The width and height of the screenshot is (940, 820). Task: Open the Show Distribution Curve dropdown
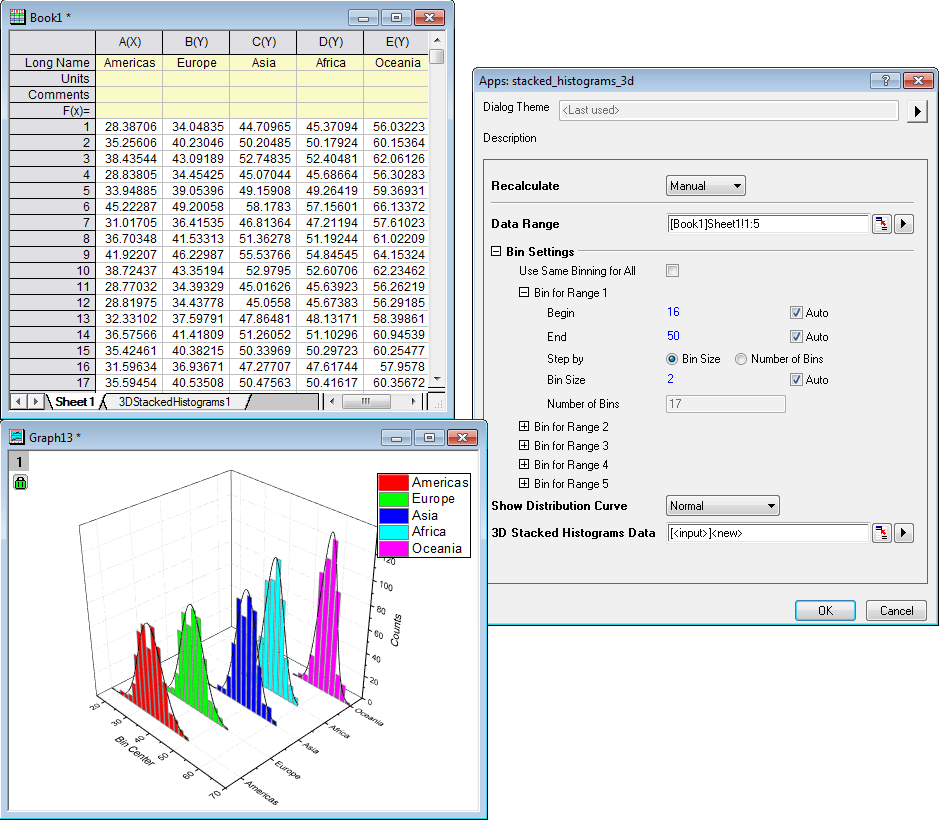coord(722,505)
